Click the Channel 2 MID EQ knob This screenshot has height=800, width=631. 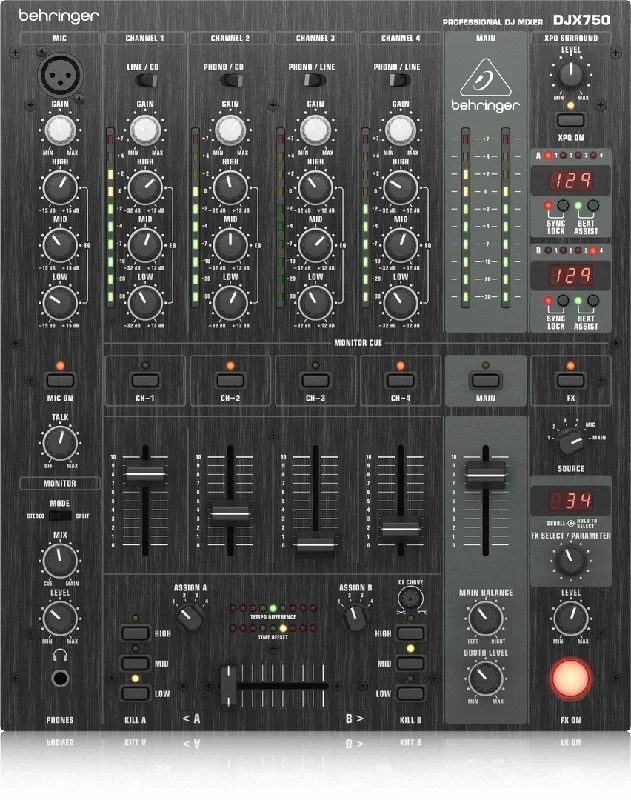click(x=231, y=245)
